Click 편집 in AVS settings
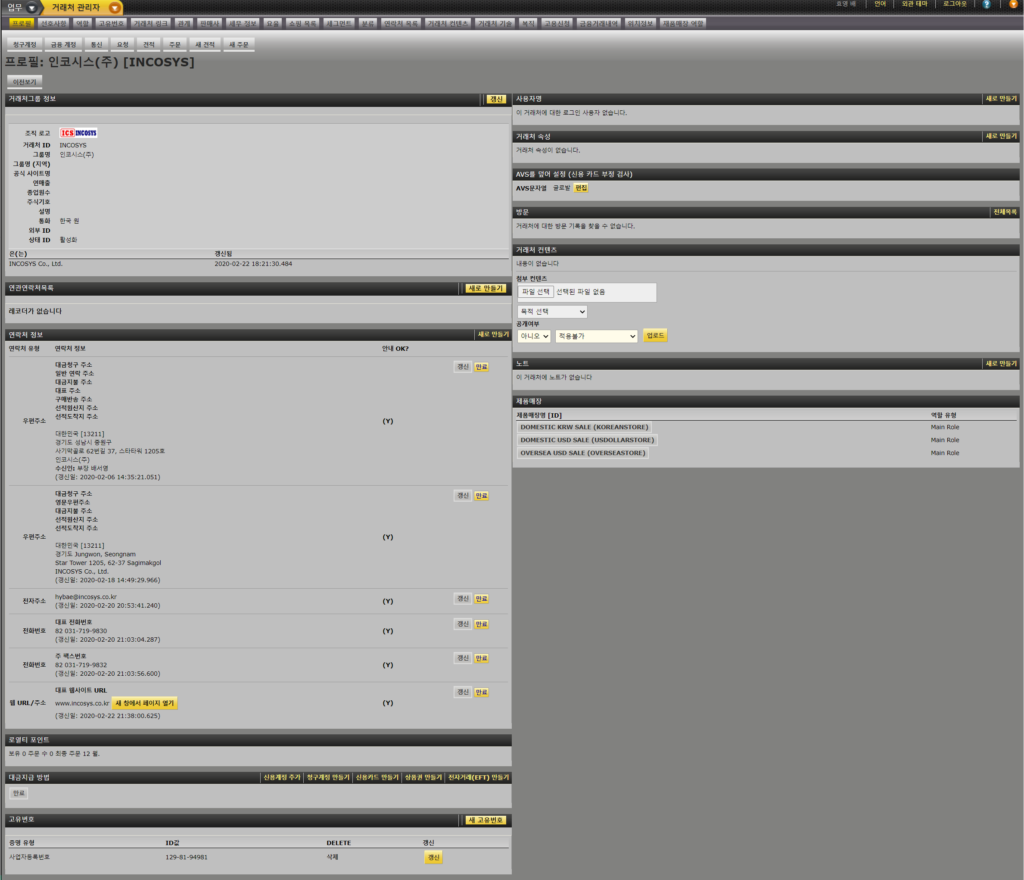 point(581,188)
